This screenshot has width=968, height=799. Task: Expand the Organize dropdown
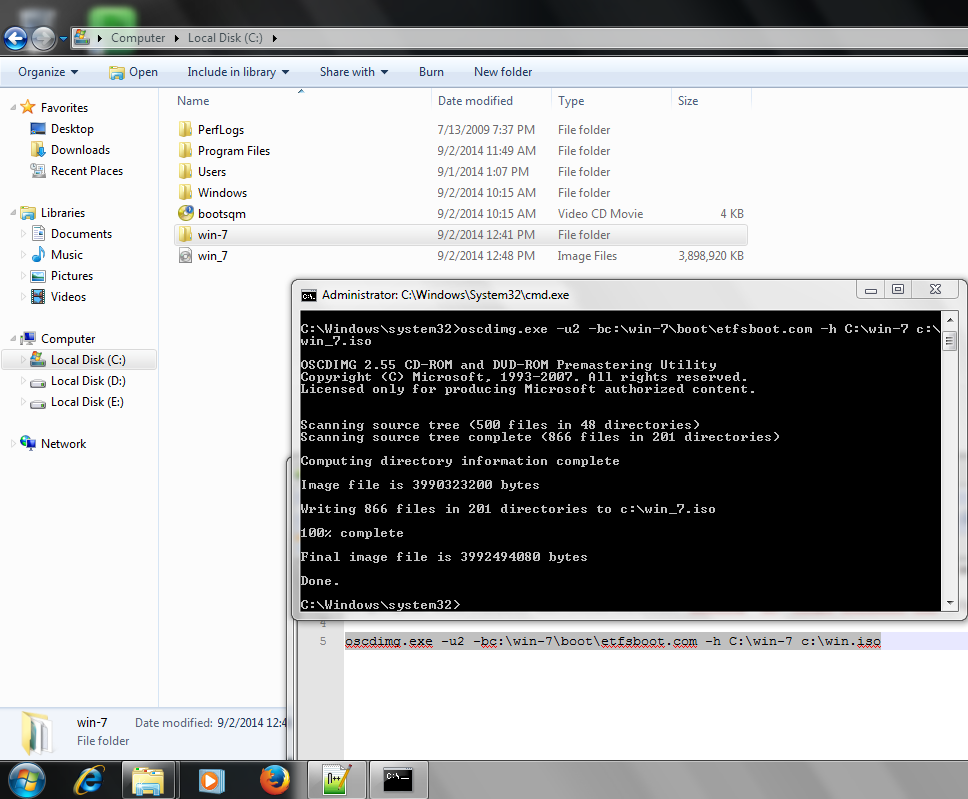click(x=47, y=71)
